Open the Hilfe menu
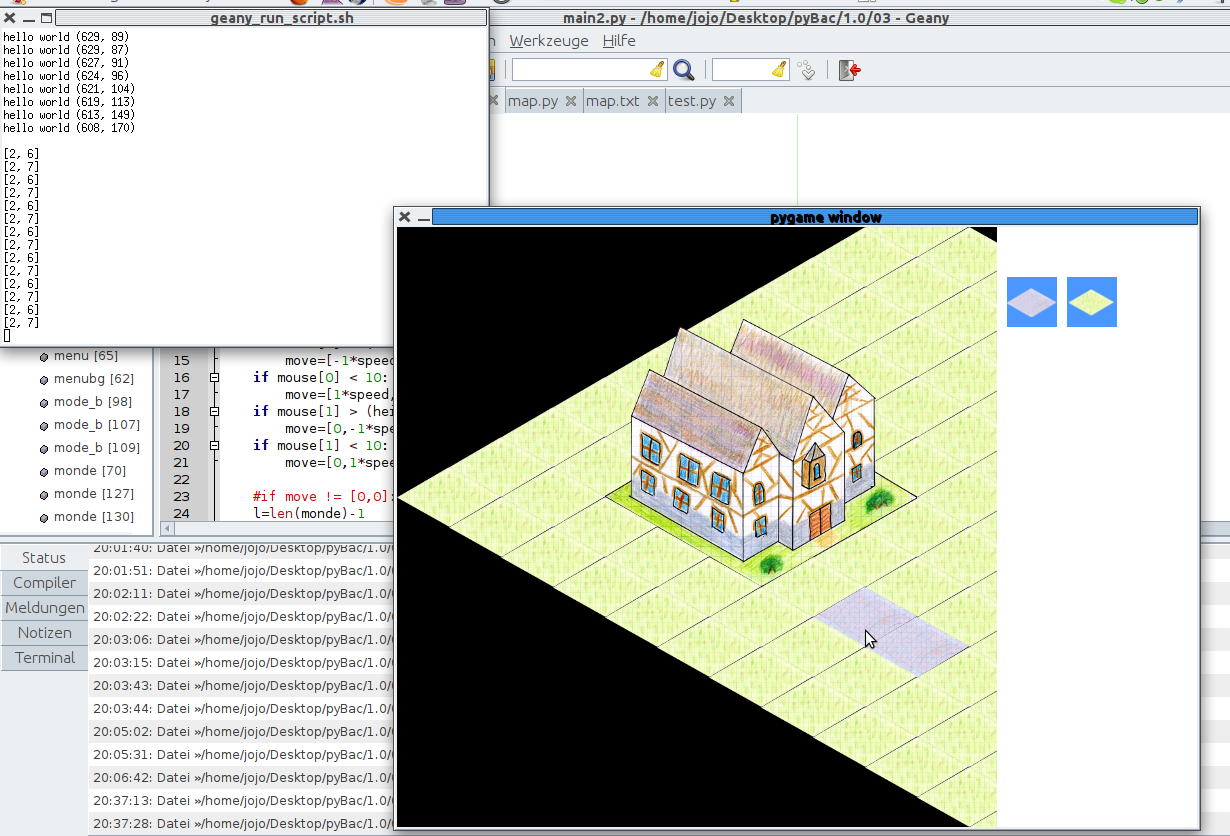 (x=618, y=41)
